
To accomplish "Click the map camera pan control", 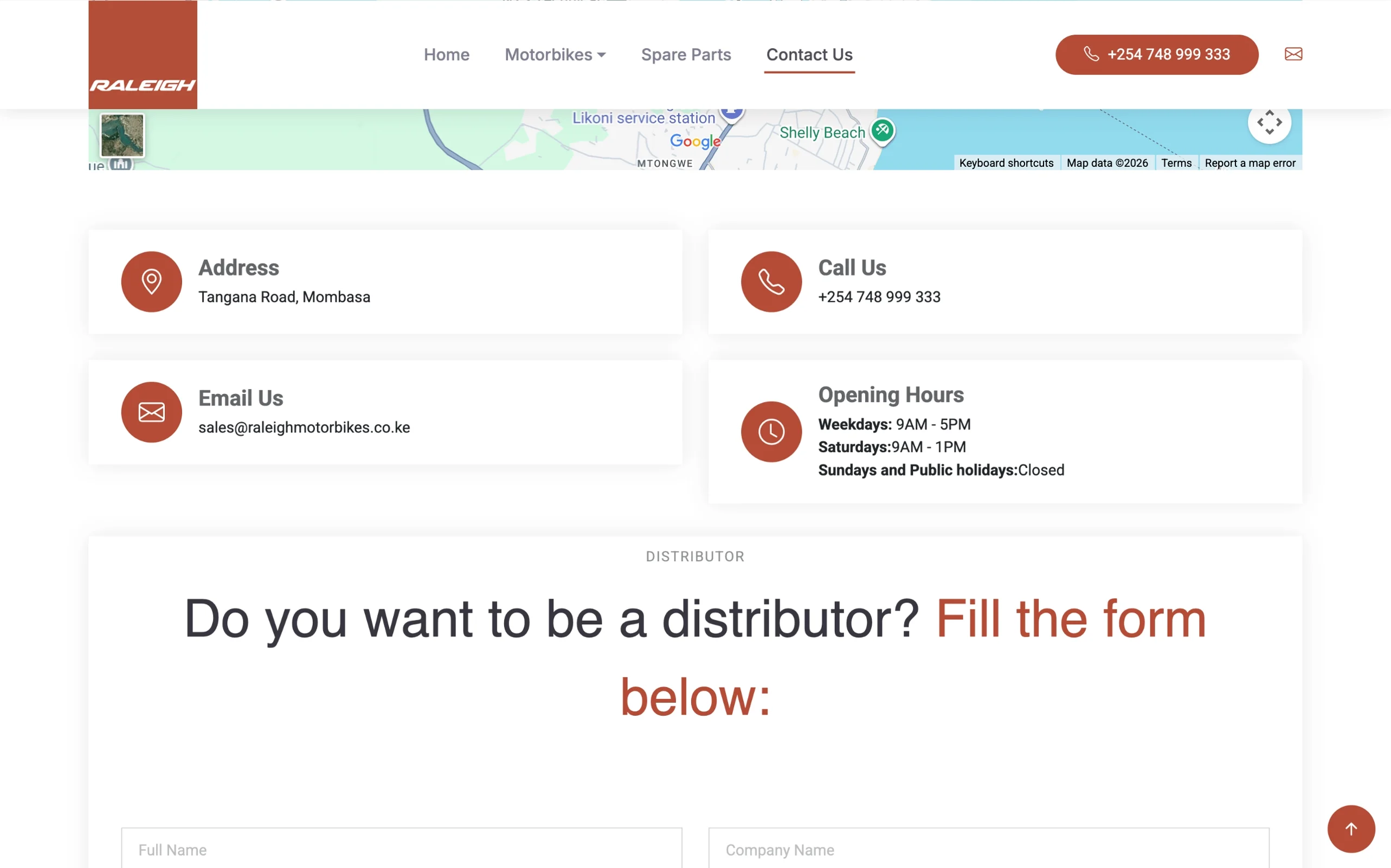I will (x=1269, y=122).
